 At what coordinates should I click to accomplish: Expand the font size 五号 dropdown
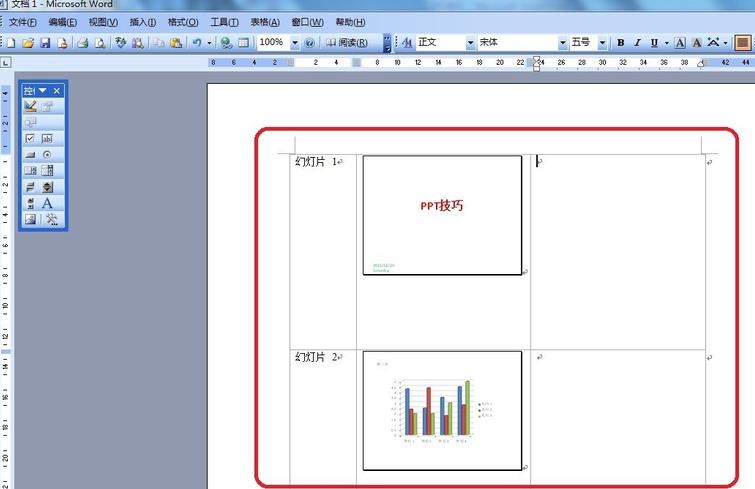tap(602, 43)
